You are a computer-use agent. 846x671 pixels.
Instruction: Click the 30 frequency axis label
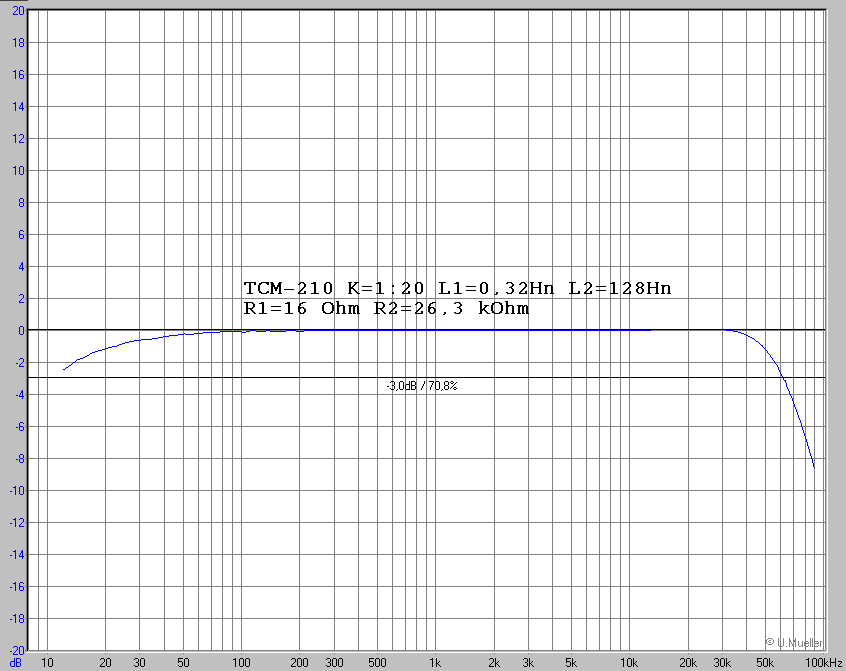click(140, 662)
